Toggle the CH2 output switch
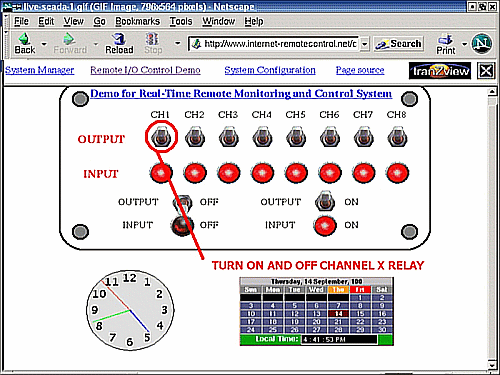Viewport: 500px width, 375px height. (195, 137)
